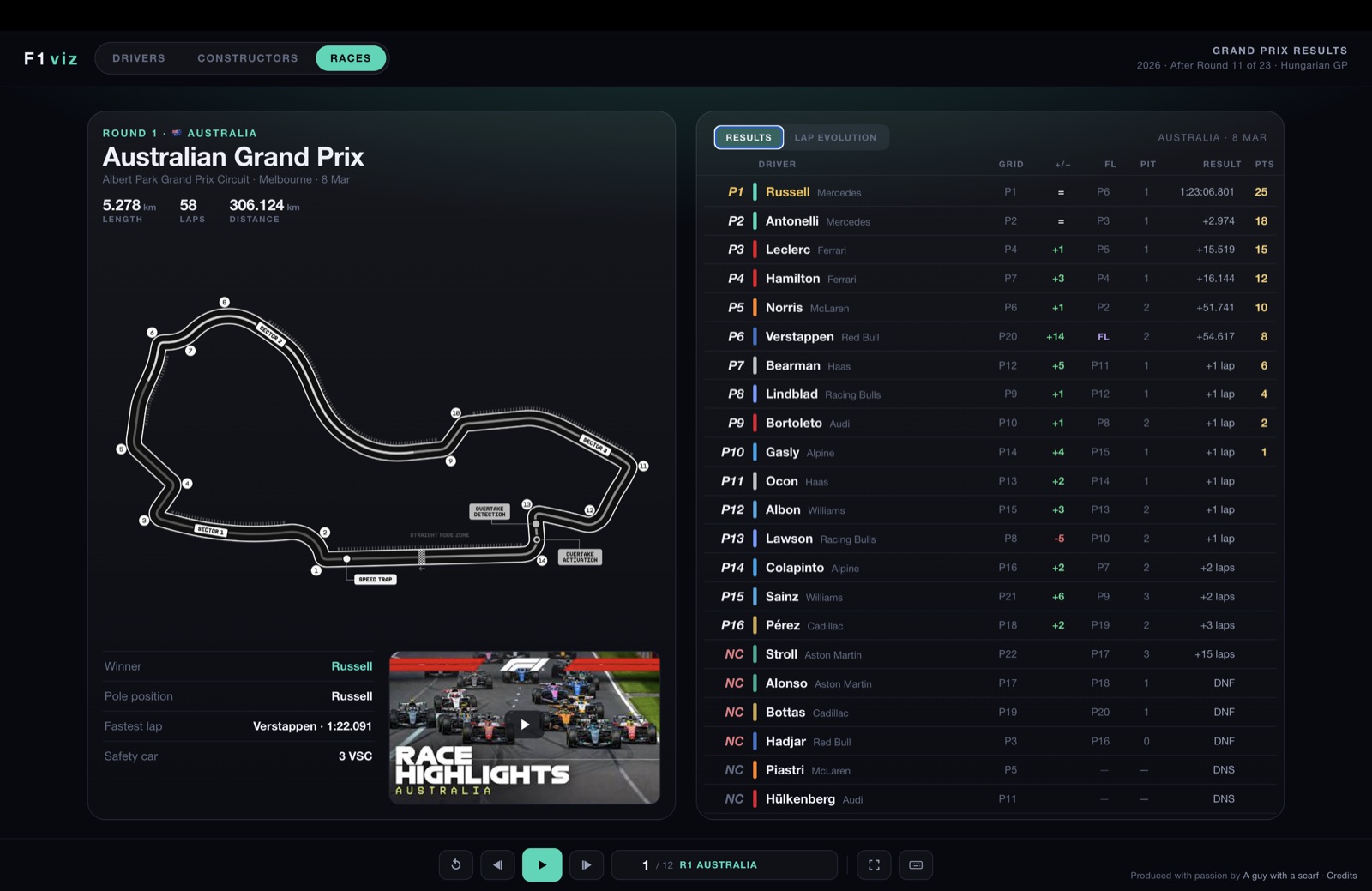Switch to the Constructors tab
The image size is (1372, 891).
coord(248,58)
